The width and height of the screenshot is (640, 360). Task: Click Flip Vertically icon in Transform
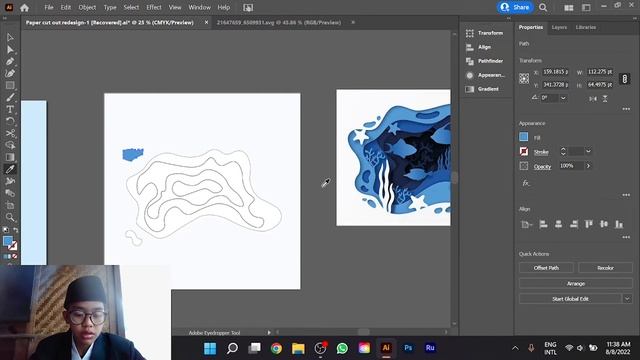(x=605, y=98)
